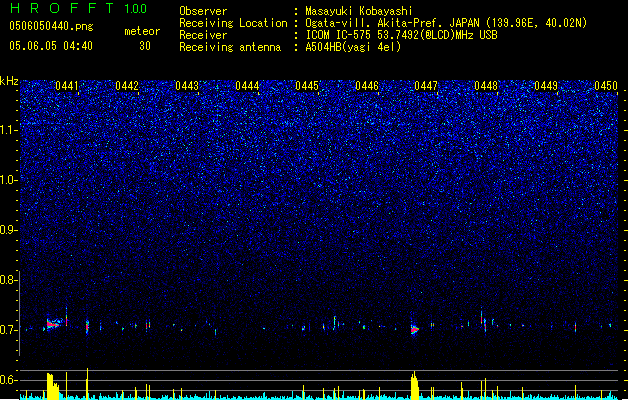Click the 1.1 kHz axis label
Image resolution: width=629 pixels, height=400 pixels.
click(x=8, y=130)
